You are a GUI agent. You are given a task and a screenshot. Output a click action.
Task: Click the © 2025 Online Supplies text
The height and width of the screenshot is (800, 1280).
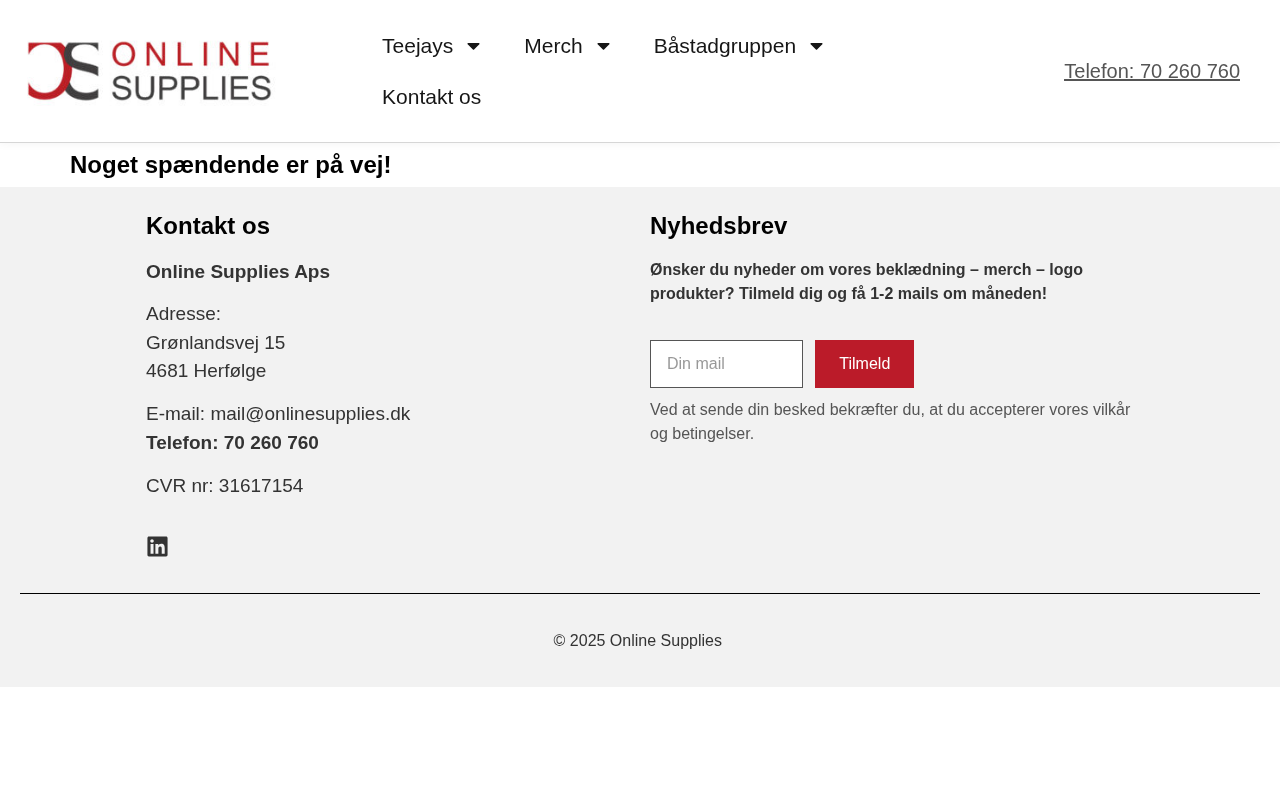(x=637, y=641)
